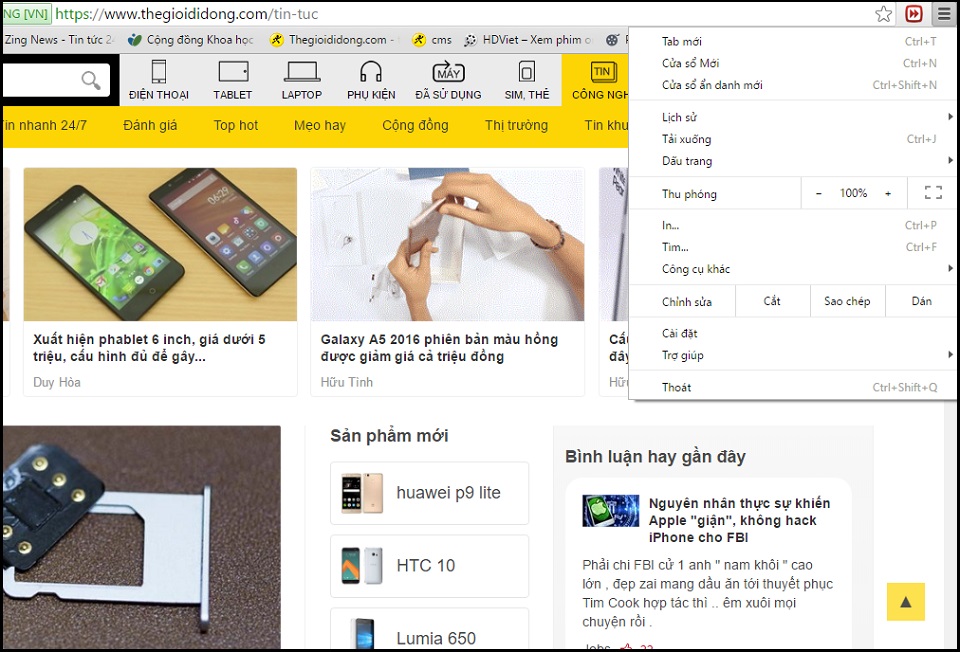Viewport: 960px width, 652px height.
Task: Open the phablet 6 inch article thumbnail
Action: pos(160,244)
